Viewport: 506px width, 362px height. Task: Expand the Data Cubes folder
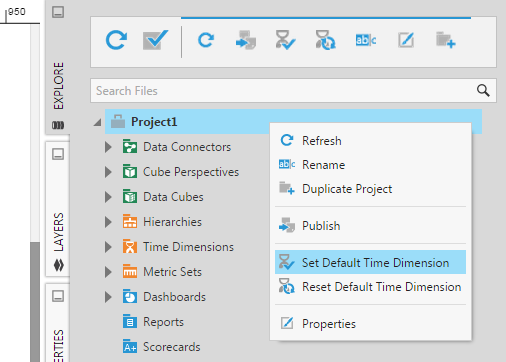(108, 197)
